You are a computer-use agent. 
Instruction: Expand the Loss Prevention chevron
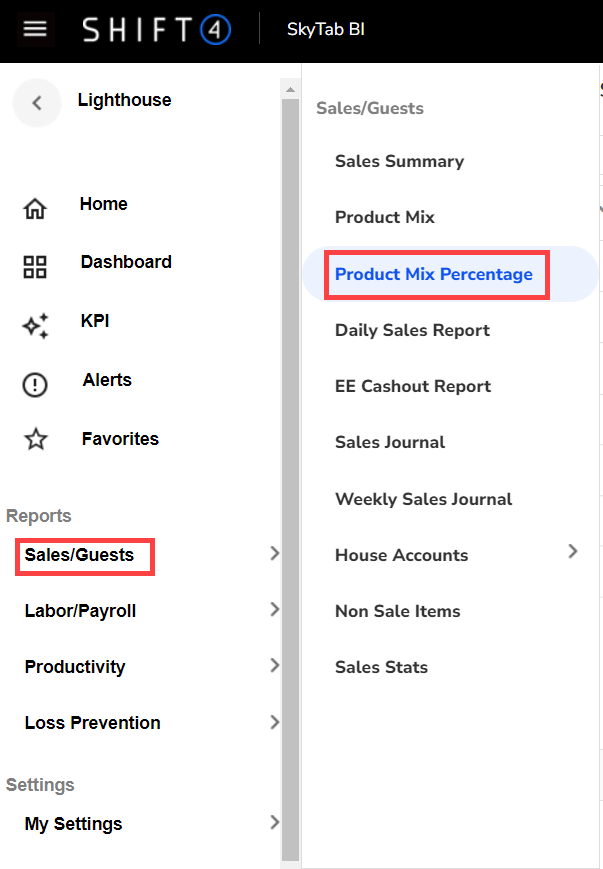(x=274, y=721)
